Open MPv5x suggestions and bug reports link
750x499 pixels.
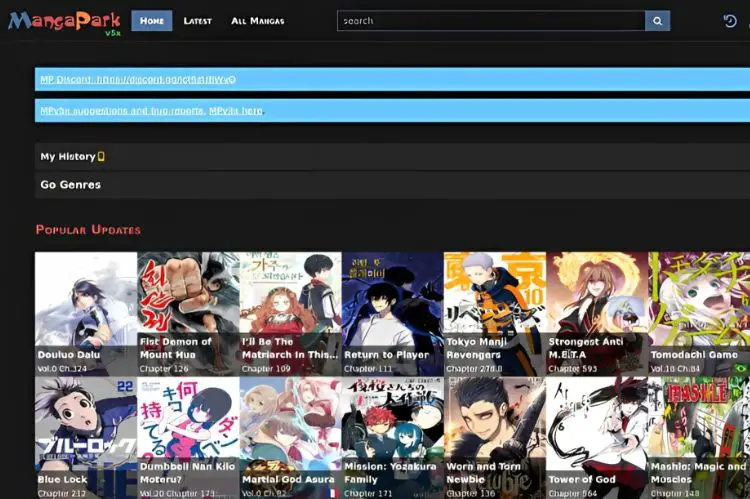(x=122, y=111)
